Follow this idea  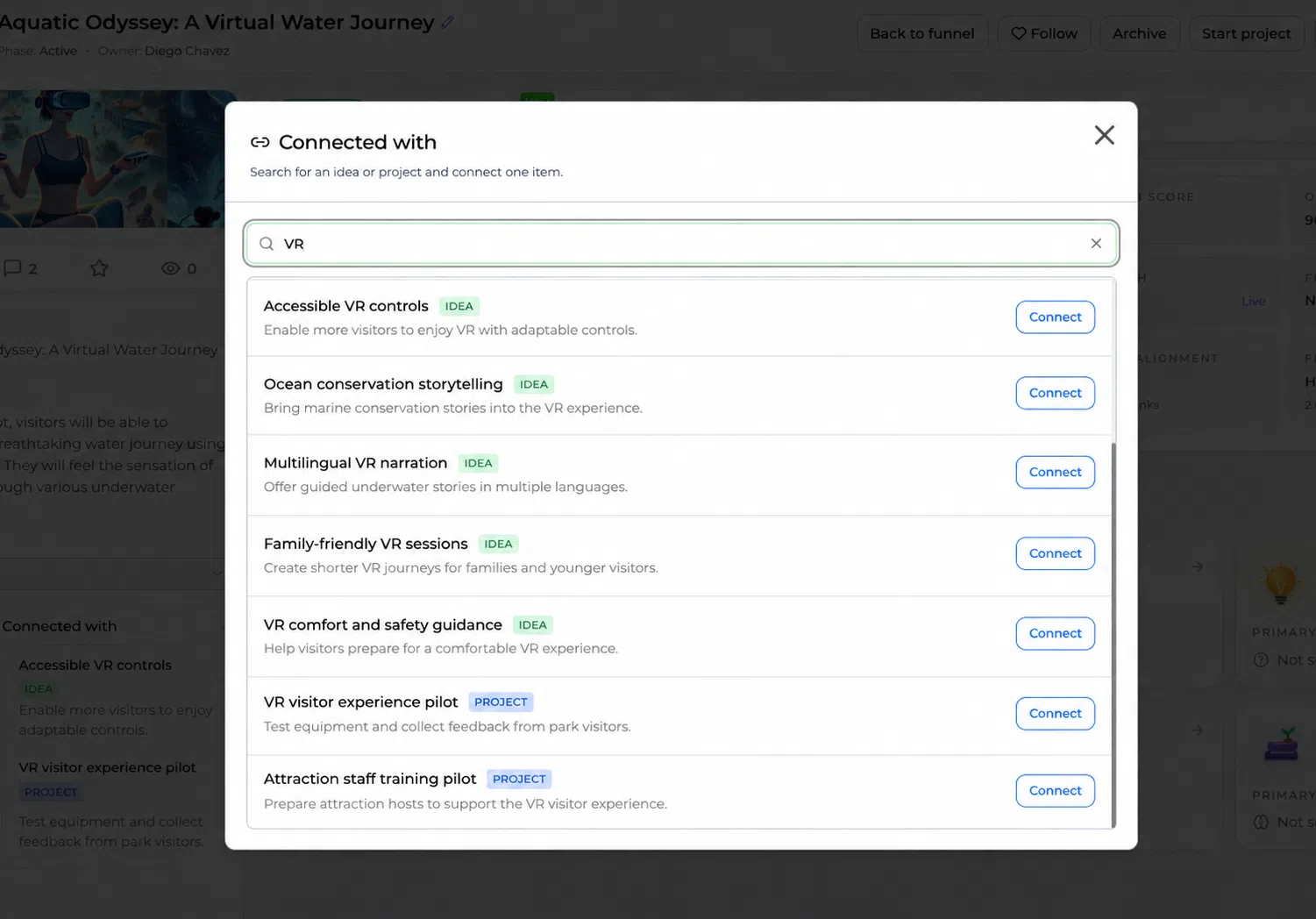(1043, 33)
